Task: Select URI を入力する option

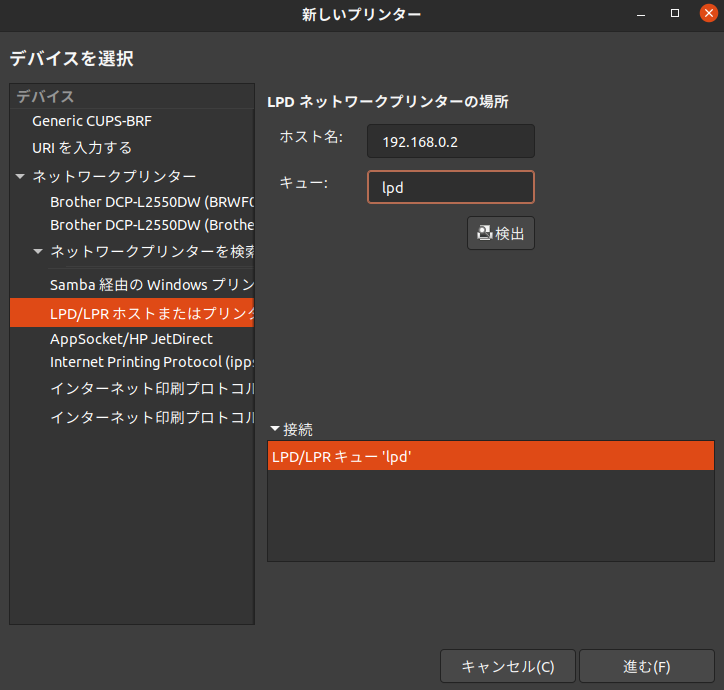Action: [x=82, y=148]
